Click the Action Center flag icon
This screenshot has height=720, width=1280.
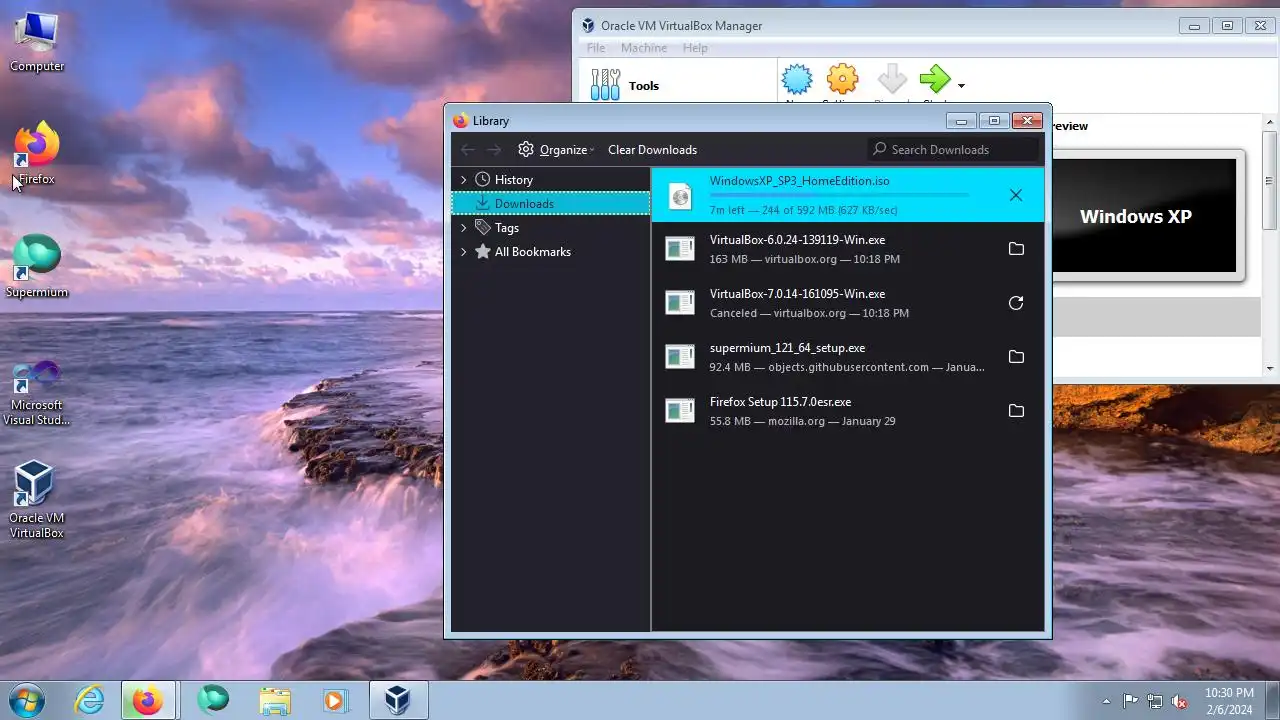pyautogui.click(x=1131, y=701)
